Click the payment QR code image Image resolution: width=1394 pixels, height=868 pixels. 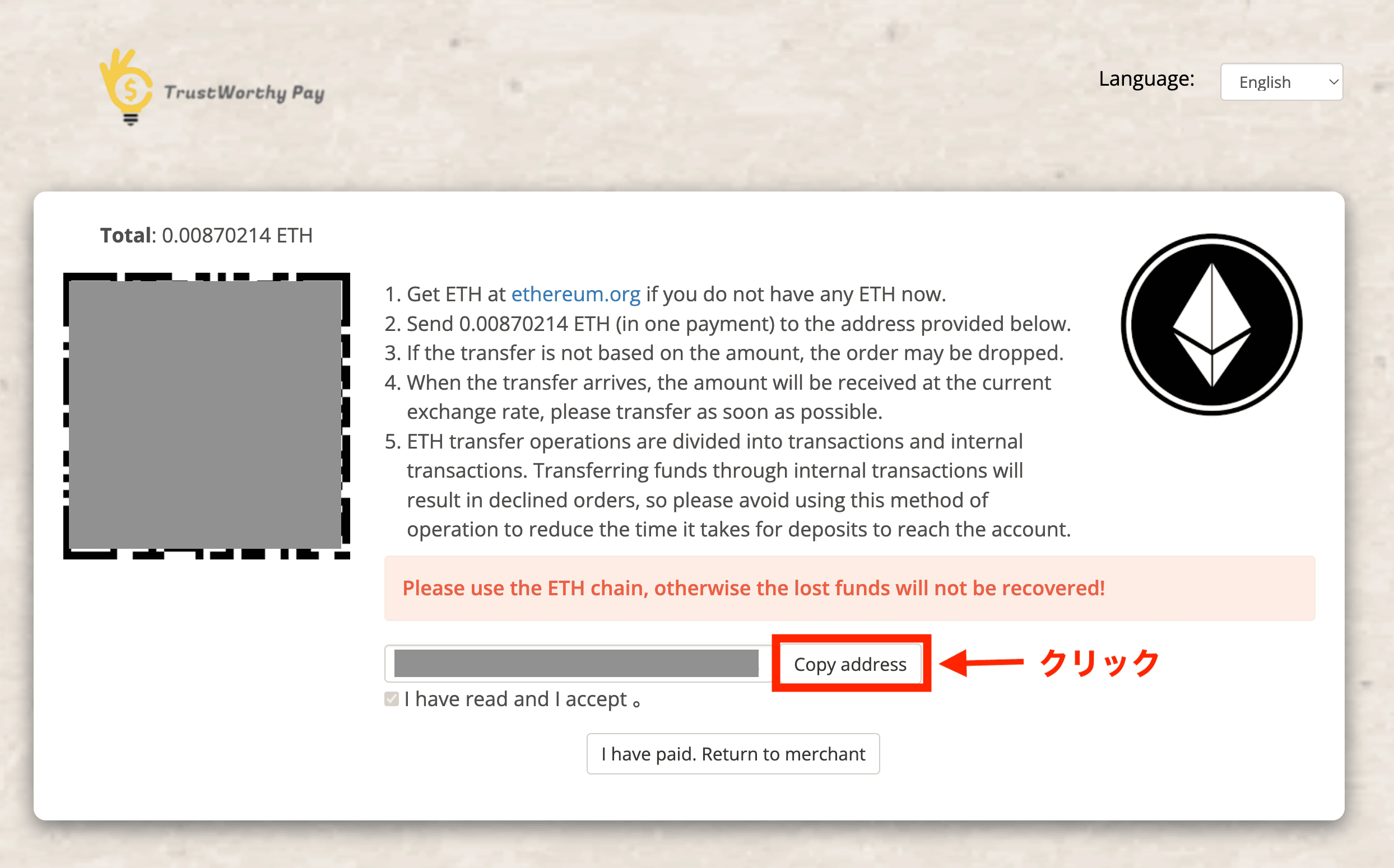point(206,416)
